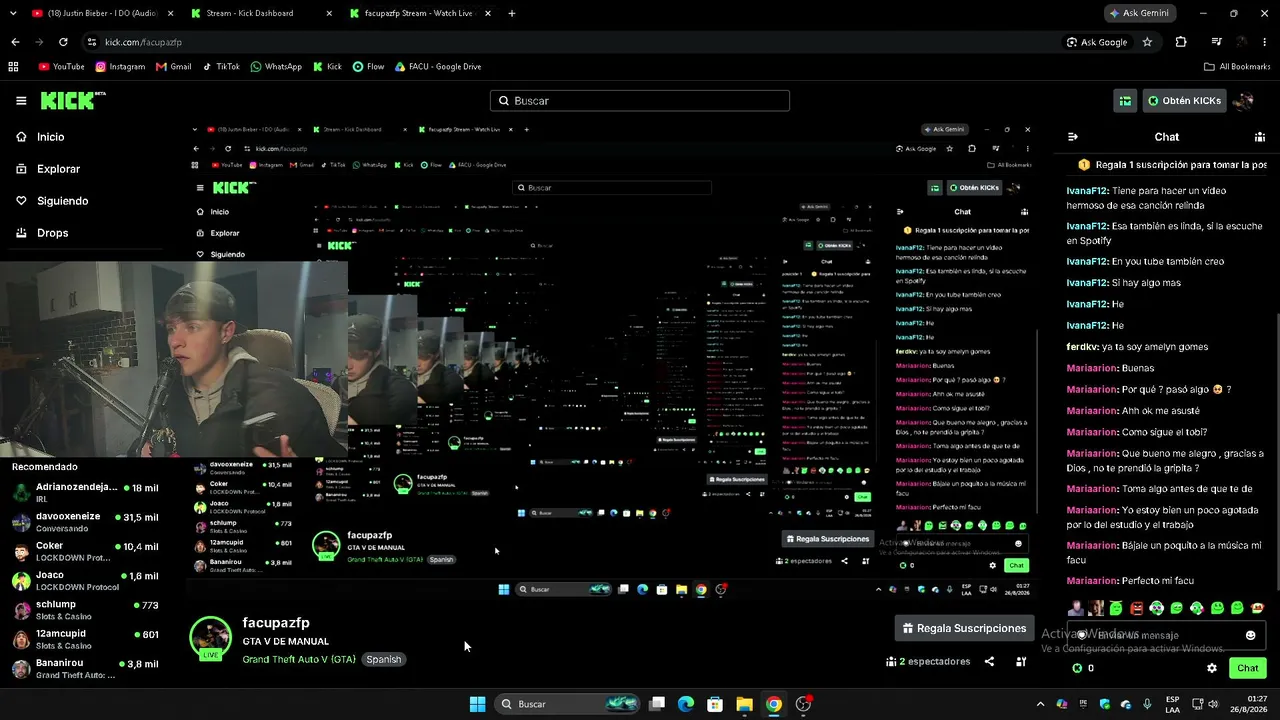Send message with the green Chat button

pos(1248,668)
